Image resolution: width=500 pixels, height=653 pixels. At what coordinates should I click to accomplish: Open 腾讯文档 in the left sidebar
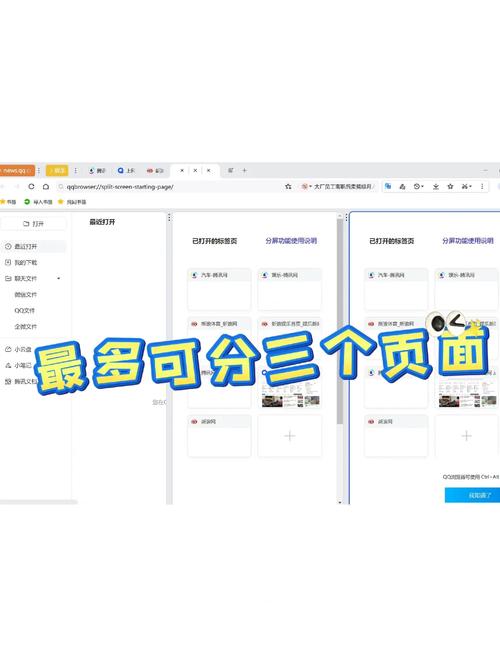click(21, 381)
